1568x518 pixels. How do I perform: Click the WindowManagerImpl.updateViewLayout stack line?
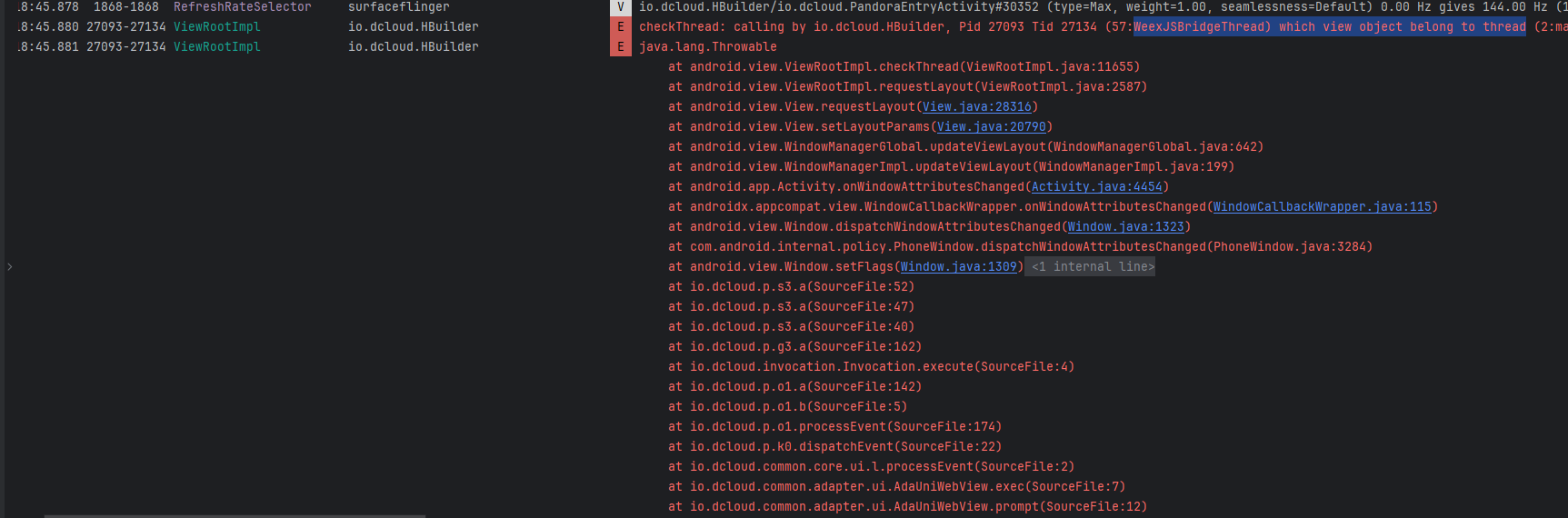pos(952,167)
